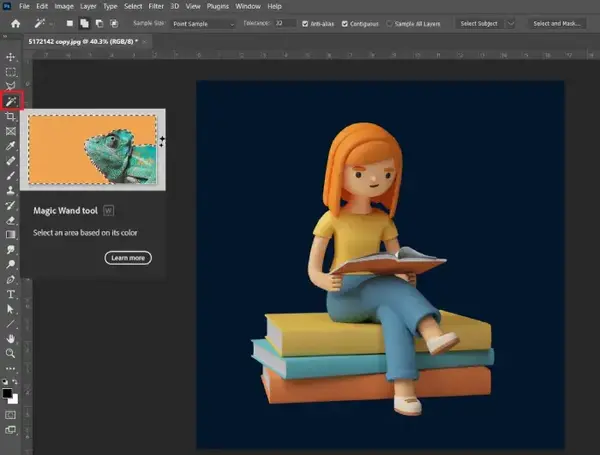Viewport: 600px width, 455px height.
Task: Select the Polygonal Lasso tool
Action: (x=10, y=86)
